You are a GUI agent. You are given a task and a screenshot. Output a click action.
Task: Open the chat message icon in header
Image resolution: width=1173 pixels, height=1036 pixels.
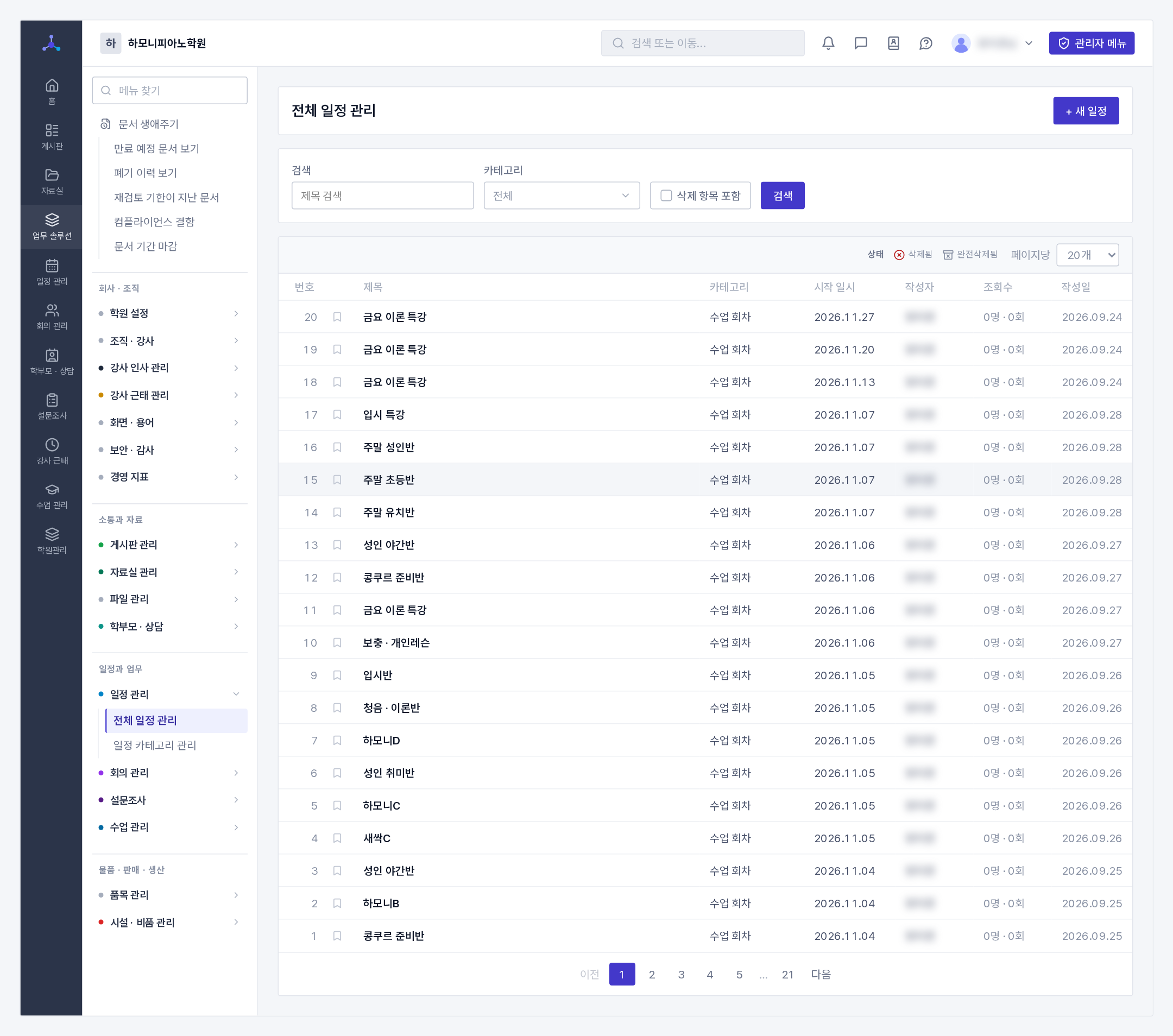(861, 43)
